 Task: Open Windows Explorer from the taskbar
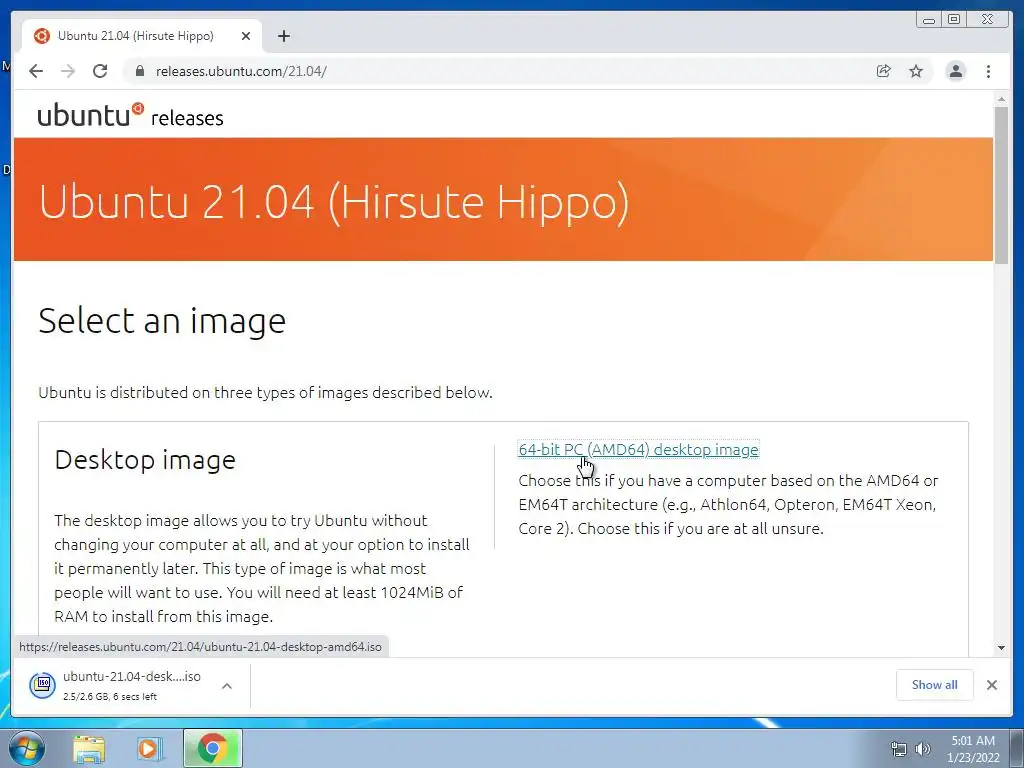coord(89,748)
